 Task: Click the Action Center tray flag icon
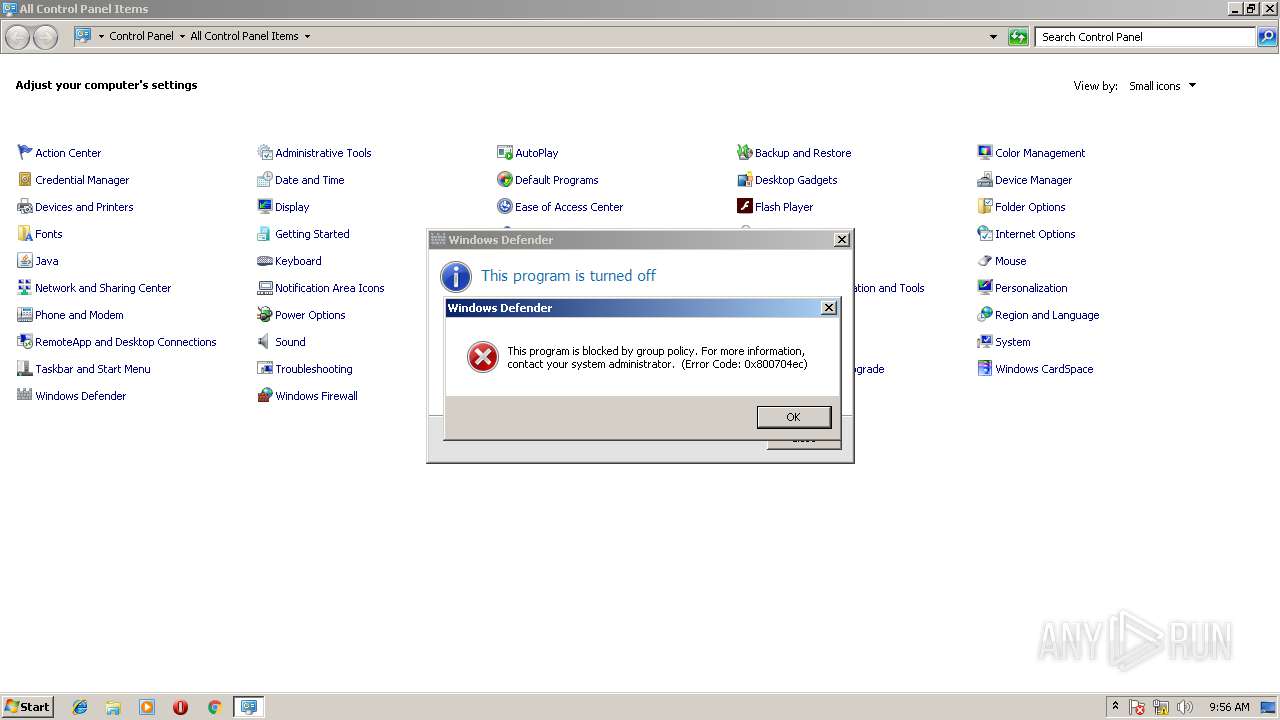1137,707
